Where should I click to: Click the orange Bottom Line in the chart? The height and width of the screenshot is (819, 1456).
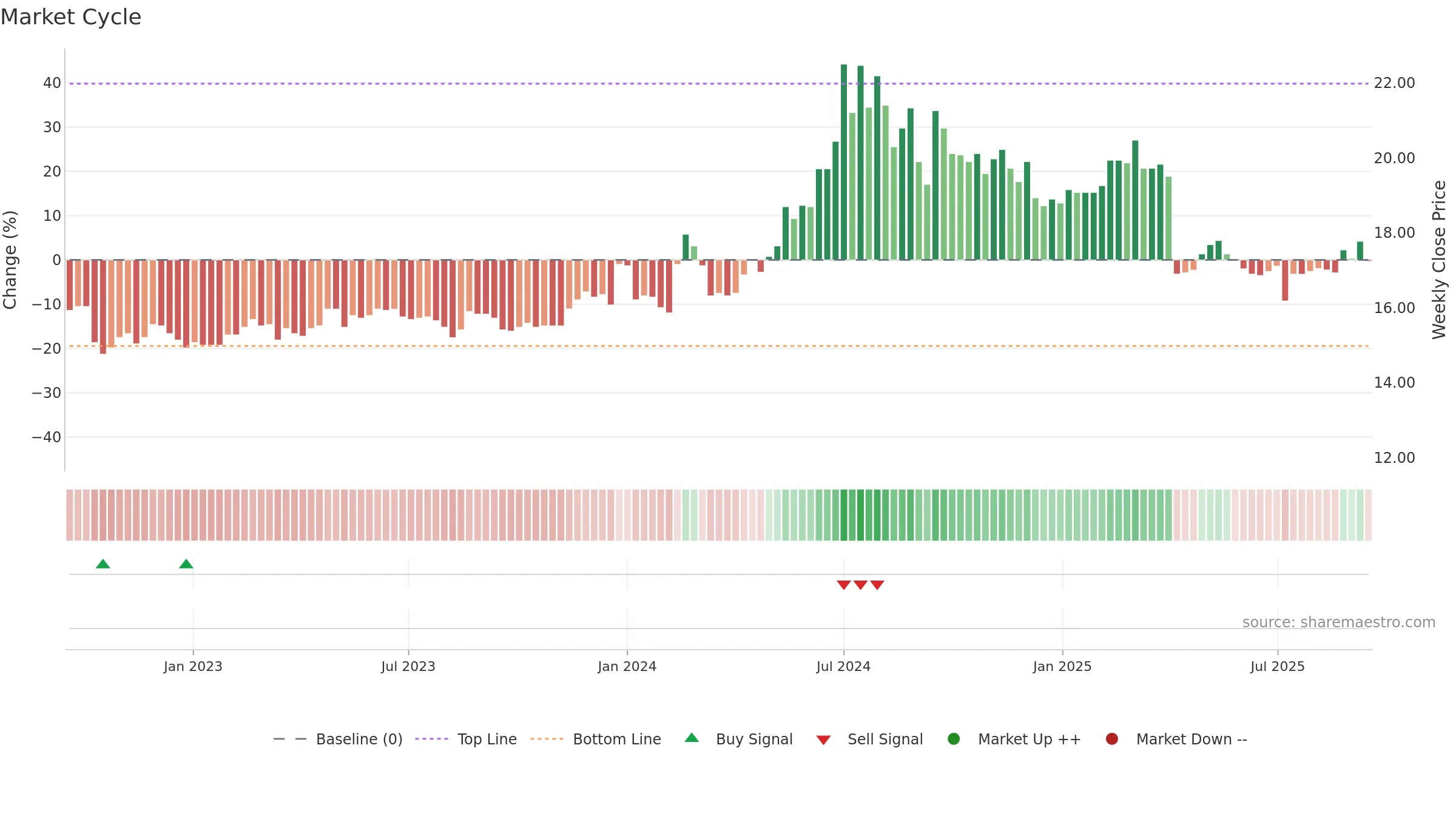719,346
